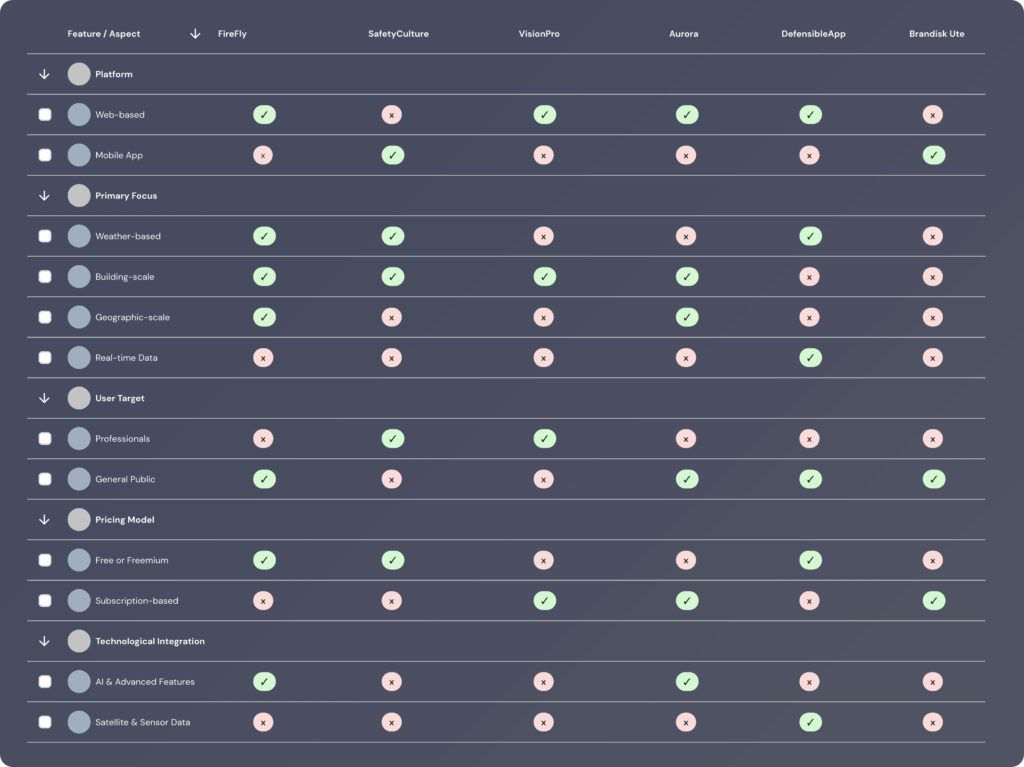Collapse the Technological Integration section arrow
Image resolution: width=1024 pixels, height=767 pixels.
pyautogui.click(x=44, y=642)
